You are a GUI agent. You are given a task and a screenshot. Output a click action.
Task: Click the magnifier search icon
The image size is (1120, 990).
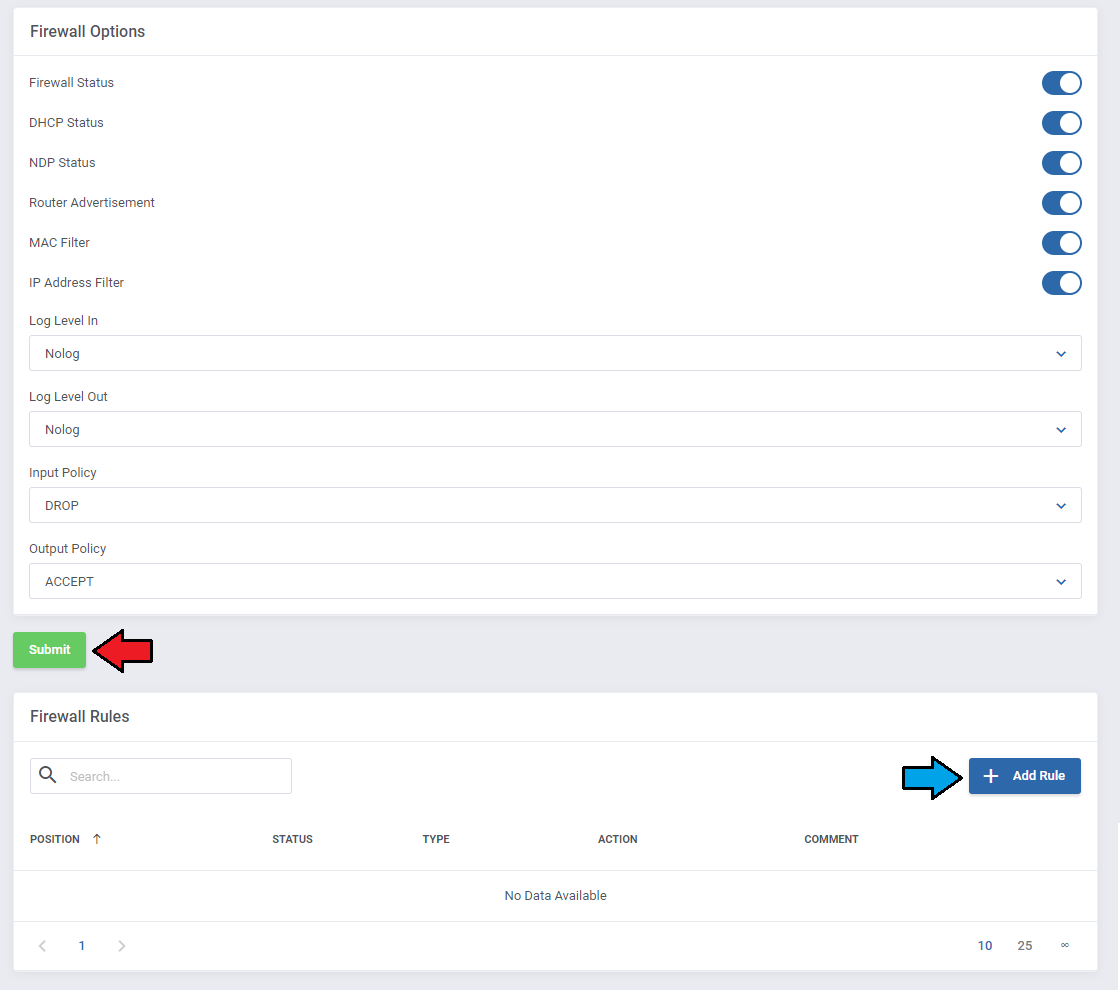point(48,775)
